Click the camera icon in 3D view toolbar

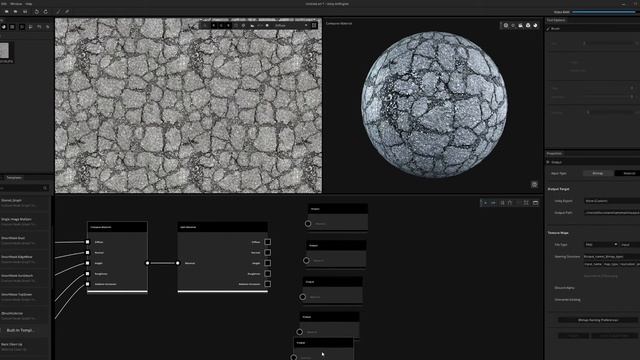pyautogui.click(x=528, y=25)
